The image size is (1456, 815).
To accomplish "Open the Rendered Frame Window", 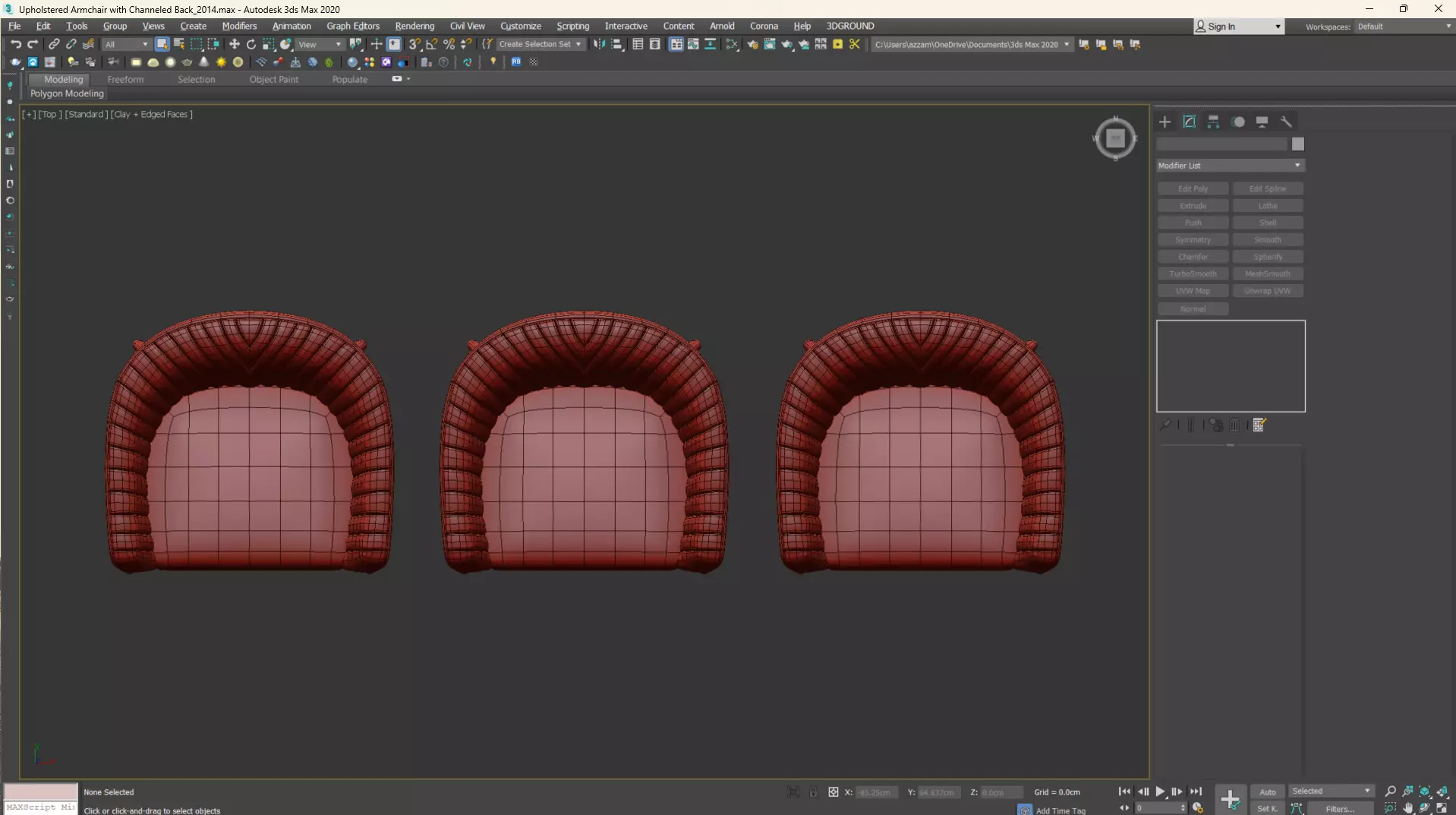I will pos(770,44).
